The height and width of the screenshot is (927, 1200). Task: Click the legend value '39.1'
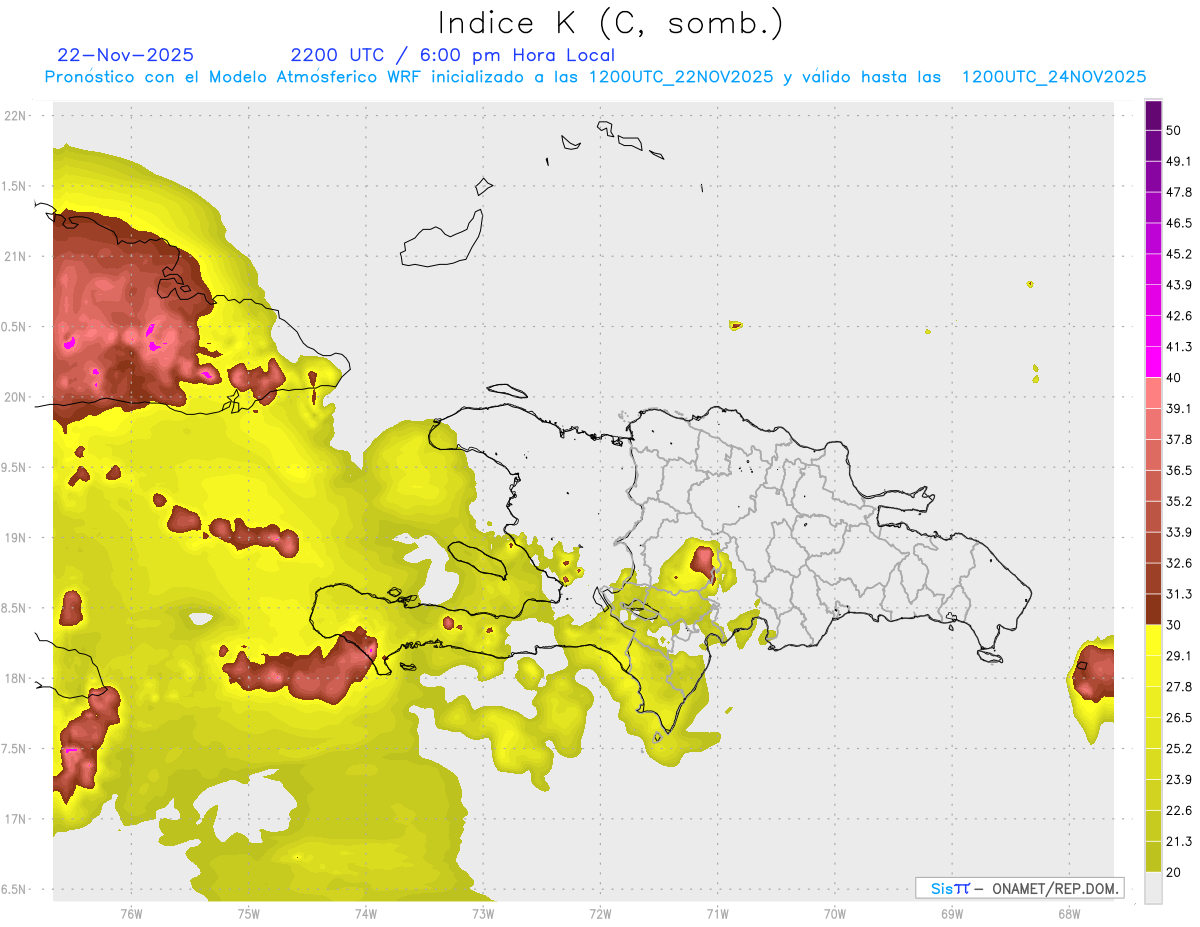click(x=1179, y=408)
